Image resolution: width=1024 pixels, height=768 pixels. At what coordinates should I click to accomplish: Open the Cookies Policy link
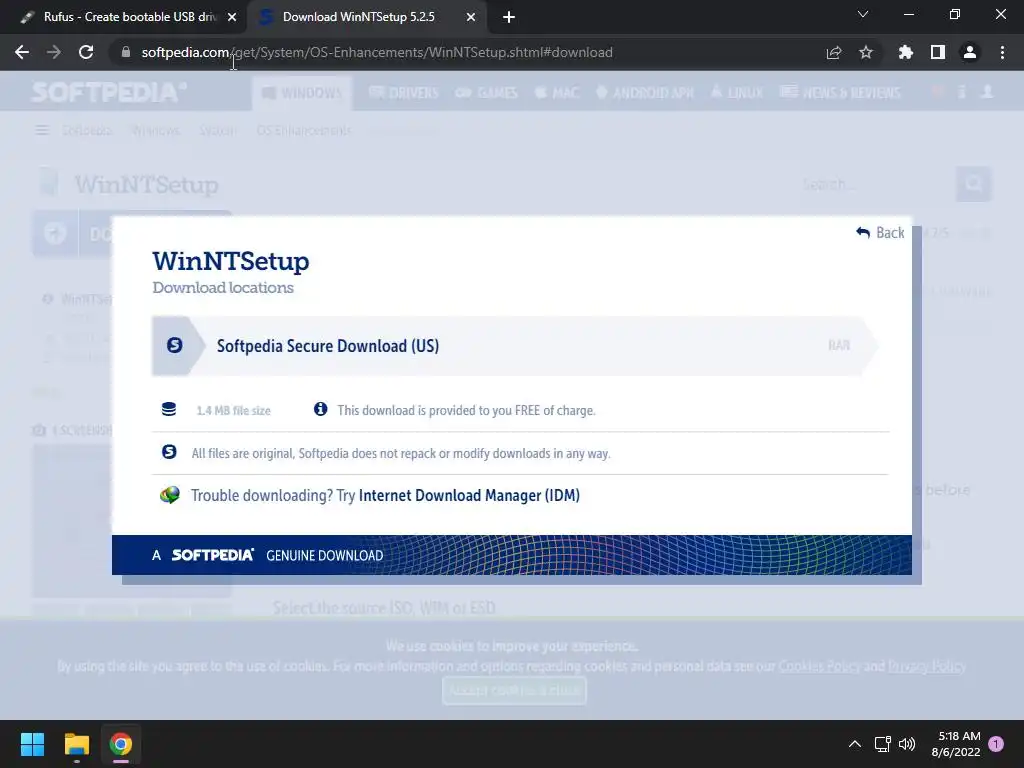(x=819, y=666)
